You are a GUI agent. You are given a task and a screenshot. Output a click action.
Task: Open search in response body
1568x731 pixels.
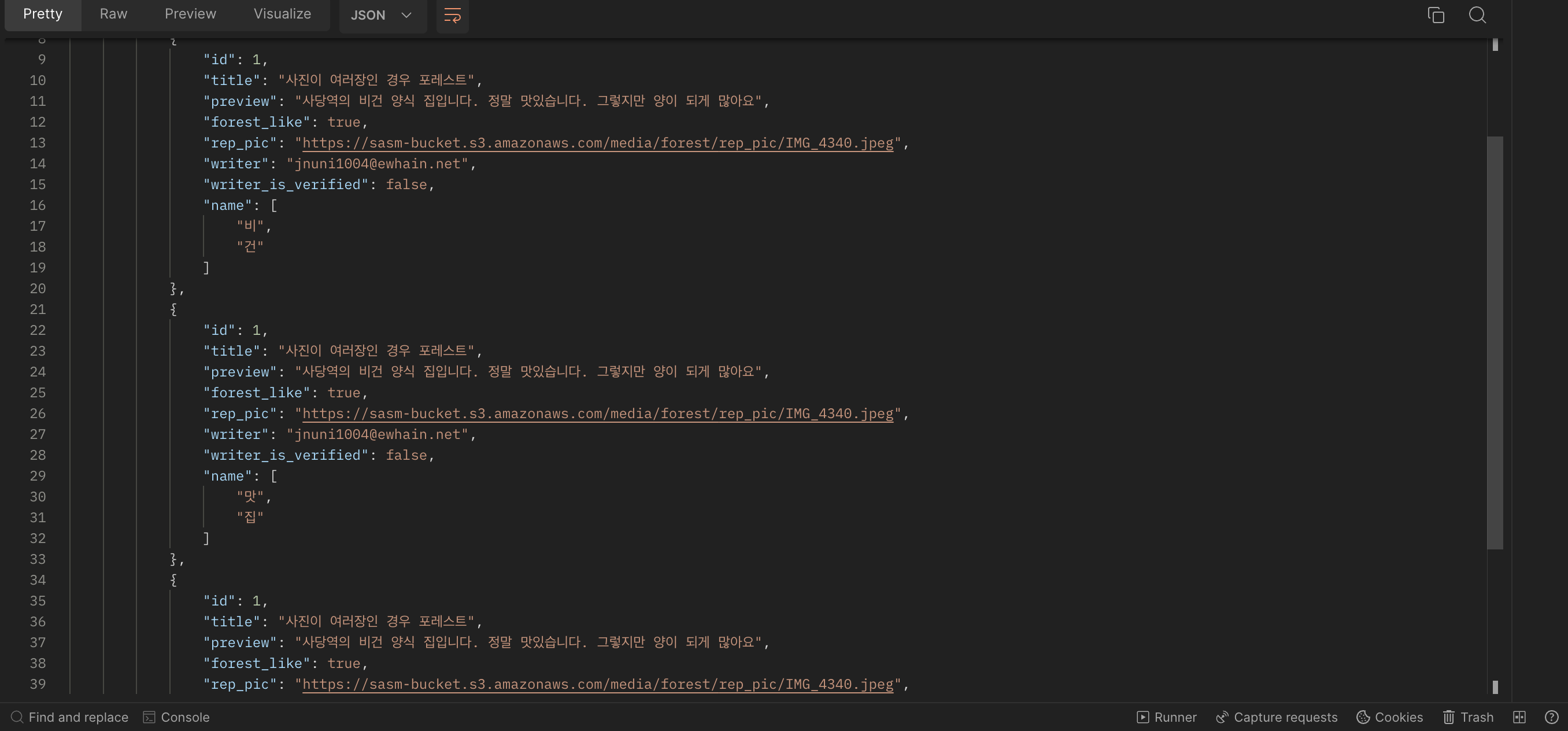click(x=1477, y=15)
